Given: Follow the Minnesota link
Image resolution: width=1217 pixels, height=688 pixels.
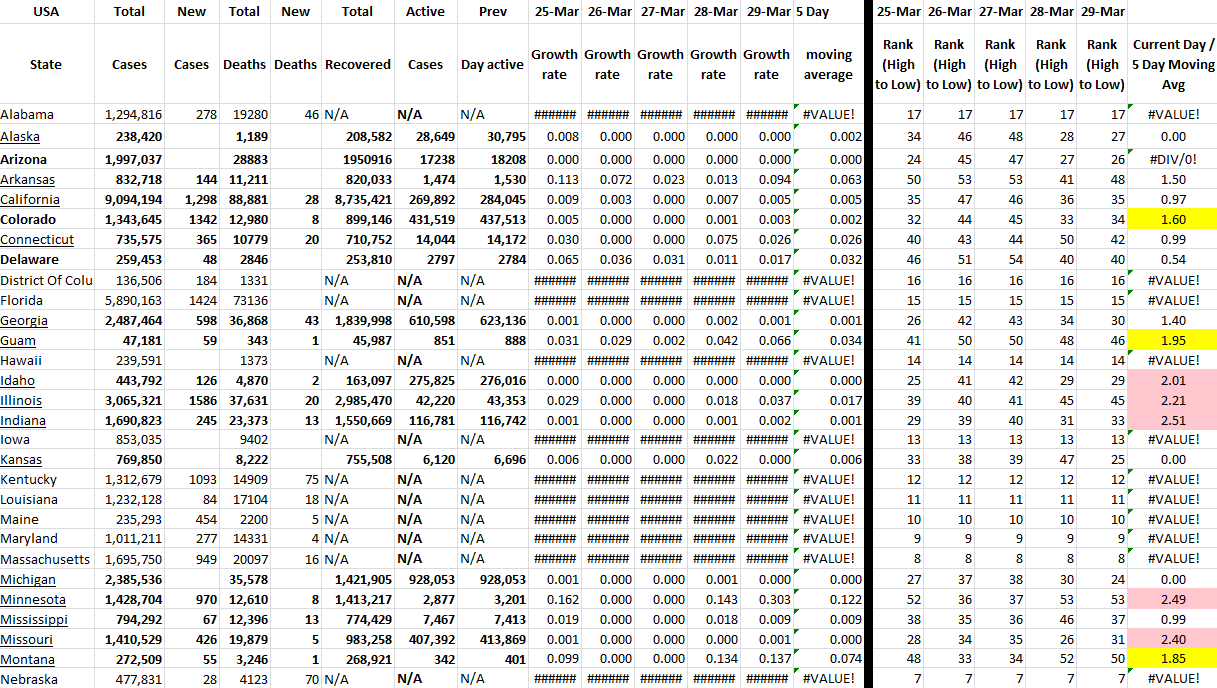Looking at the screenshot, I should point(33,600).
